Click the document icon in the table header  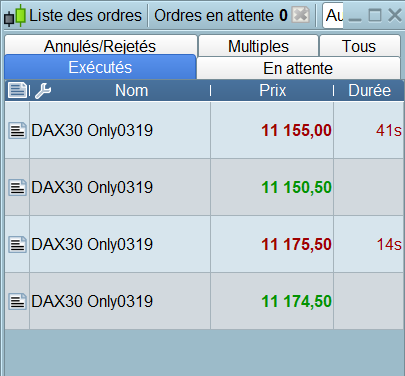point(17,90)
